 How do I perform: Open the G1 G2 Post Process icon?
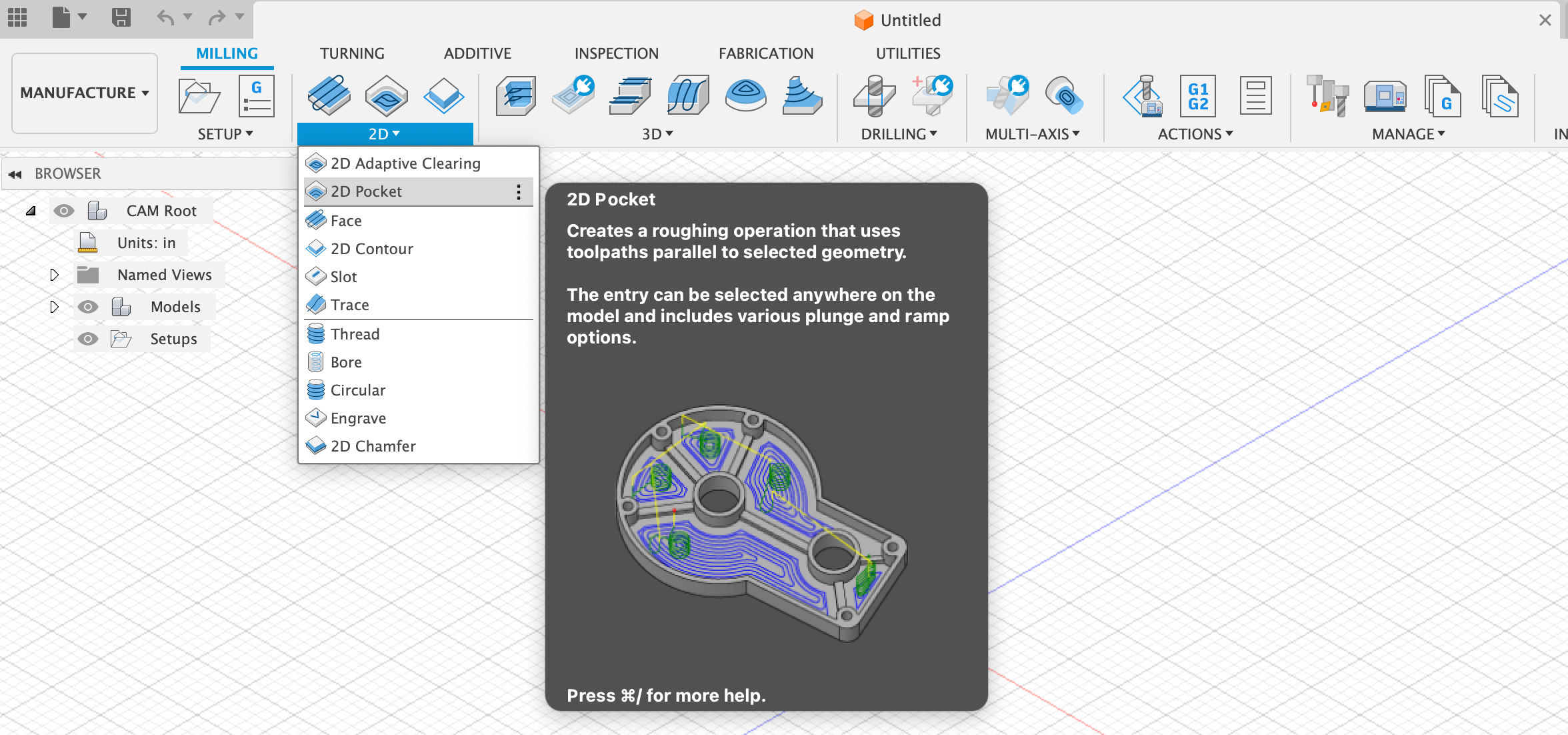[x=1198, y=97]
